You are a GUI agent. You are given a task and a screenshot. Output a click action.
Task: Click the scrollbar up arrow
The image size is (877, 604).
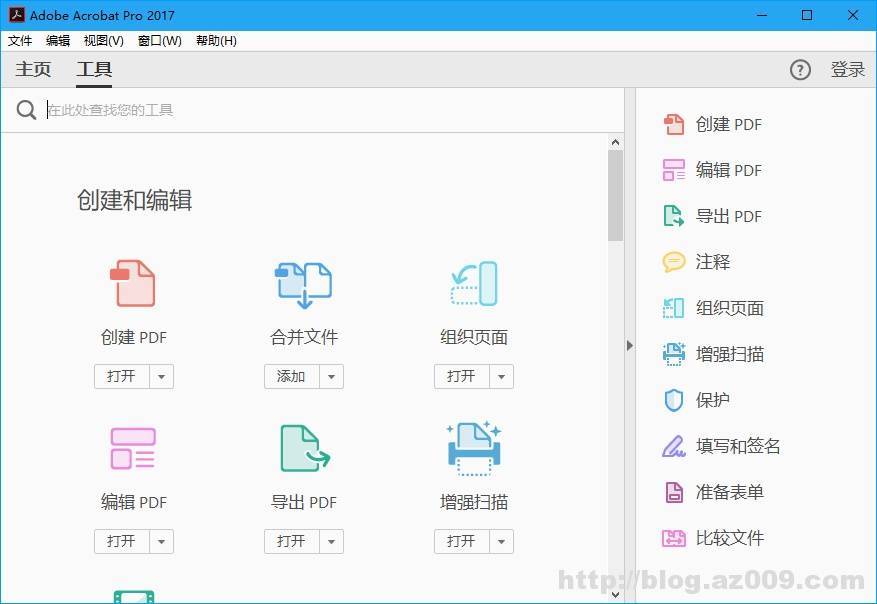[615, 142]
